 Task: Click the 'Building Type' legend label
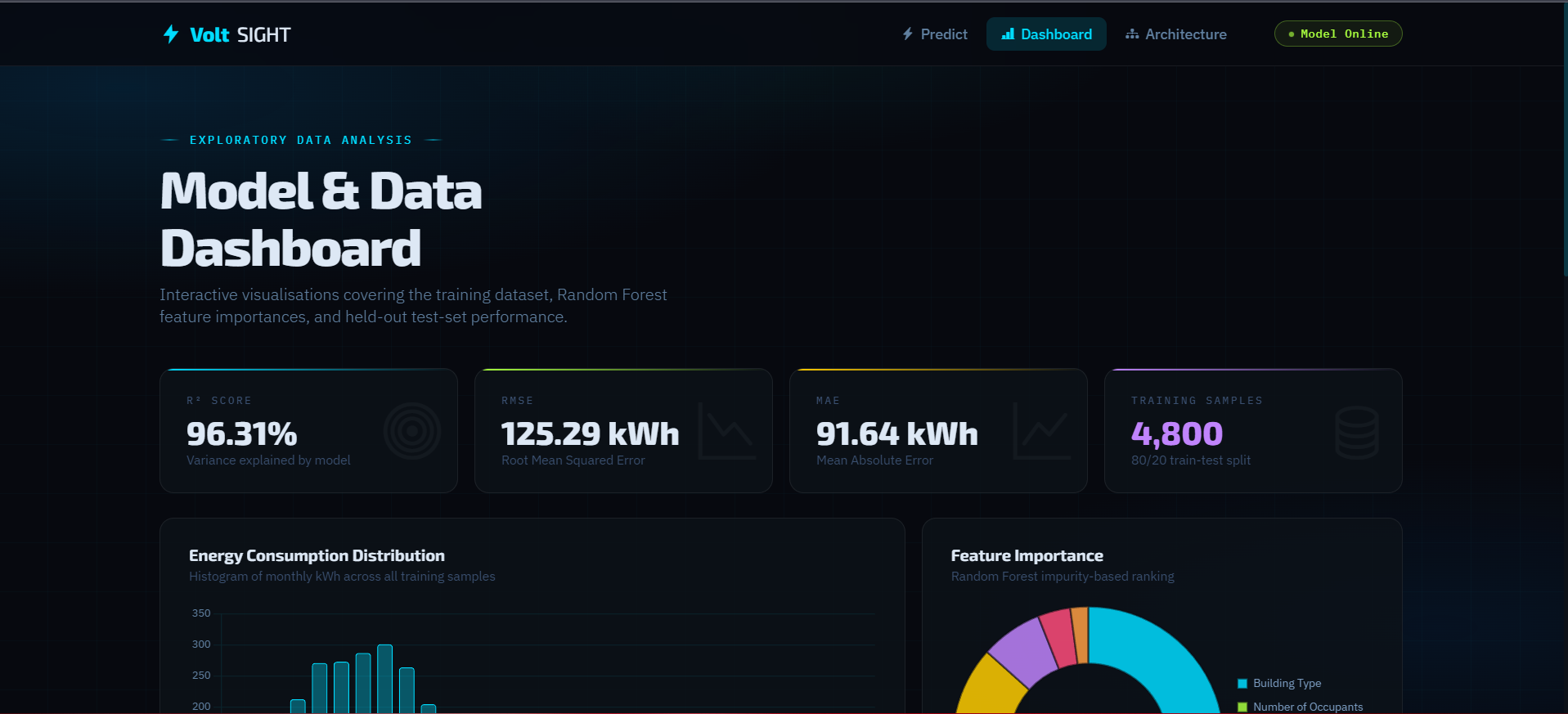point(1287,684)
